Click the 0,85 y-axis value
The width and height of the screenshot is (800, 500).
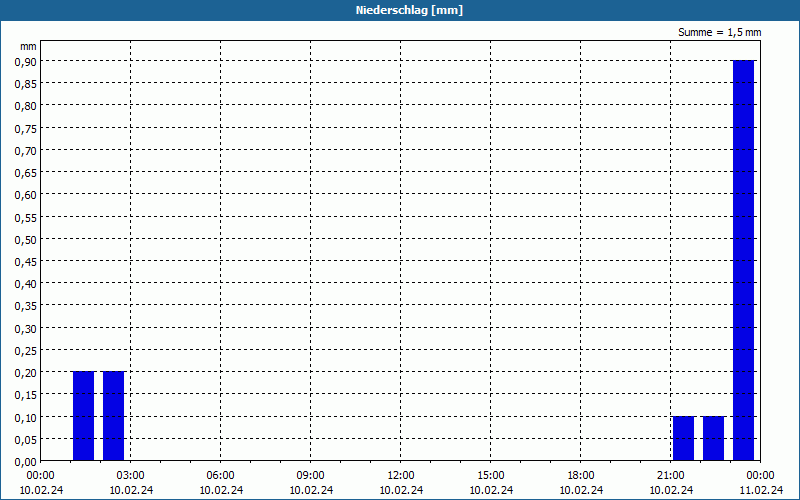coord(26,84)
